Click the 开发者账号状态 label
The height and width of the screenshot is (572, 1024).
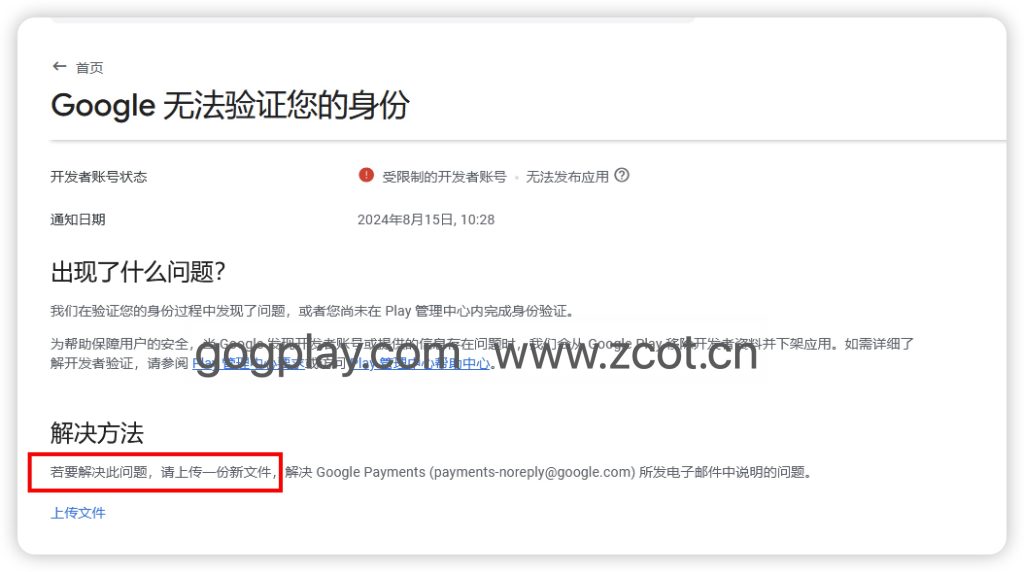click(x=99, y=176)
